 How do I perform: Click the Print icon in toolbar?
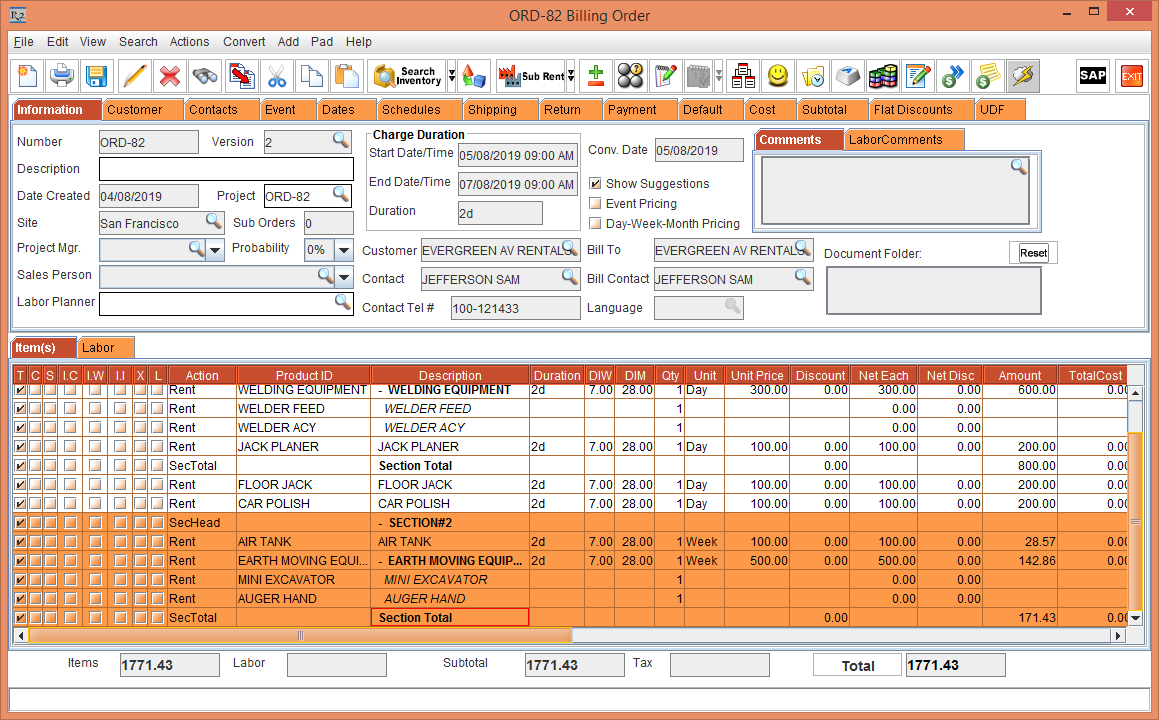pos(62,76)
